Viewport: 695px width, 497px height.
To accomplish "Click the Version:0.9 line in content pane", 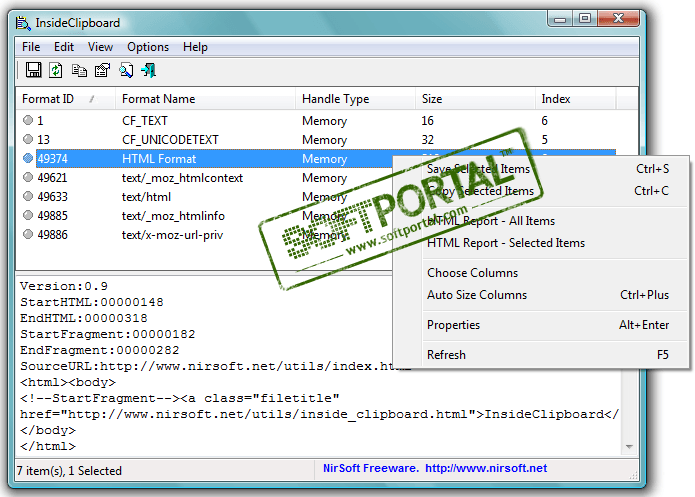I will tap(64, 286).
